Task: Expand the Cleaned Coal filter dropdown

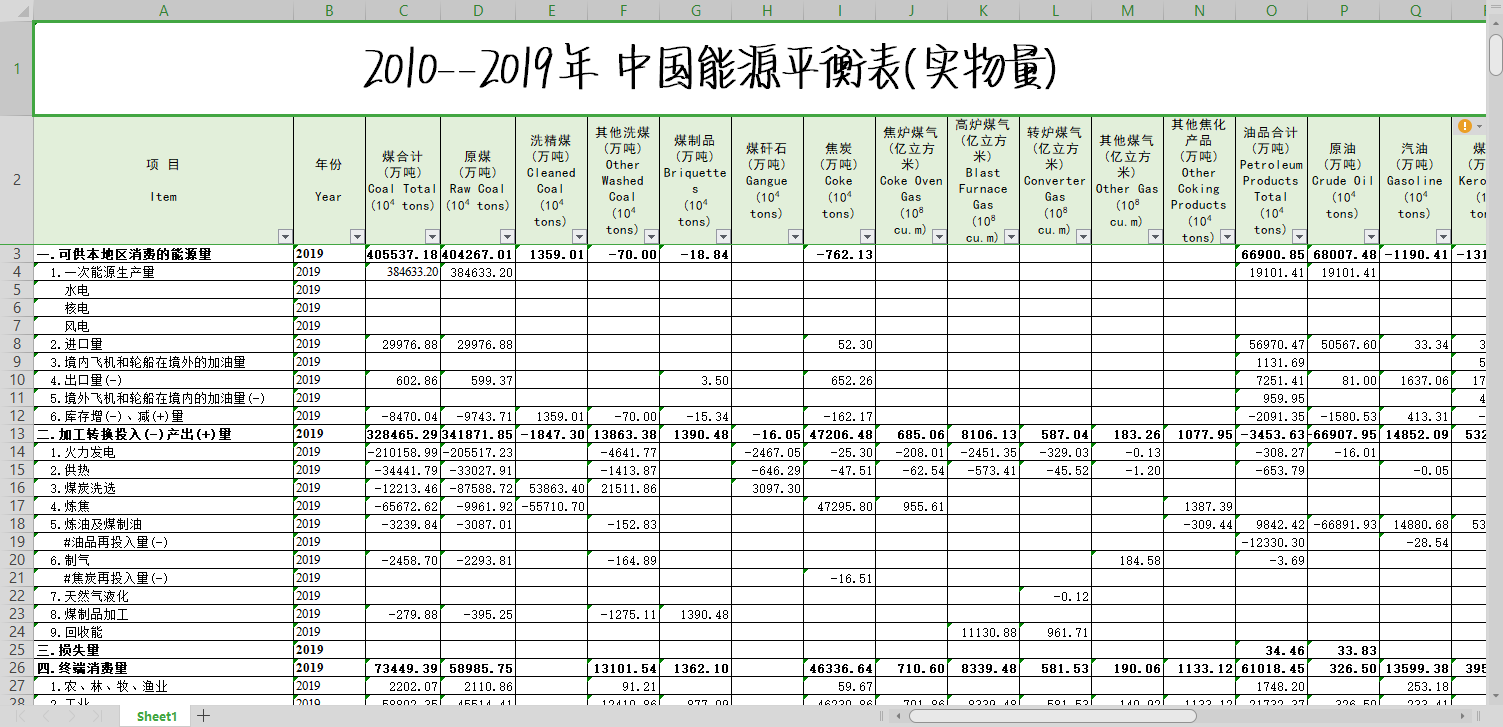Action: coord(579,237)
